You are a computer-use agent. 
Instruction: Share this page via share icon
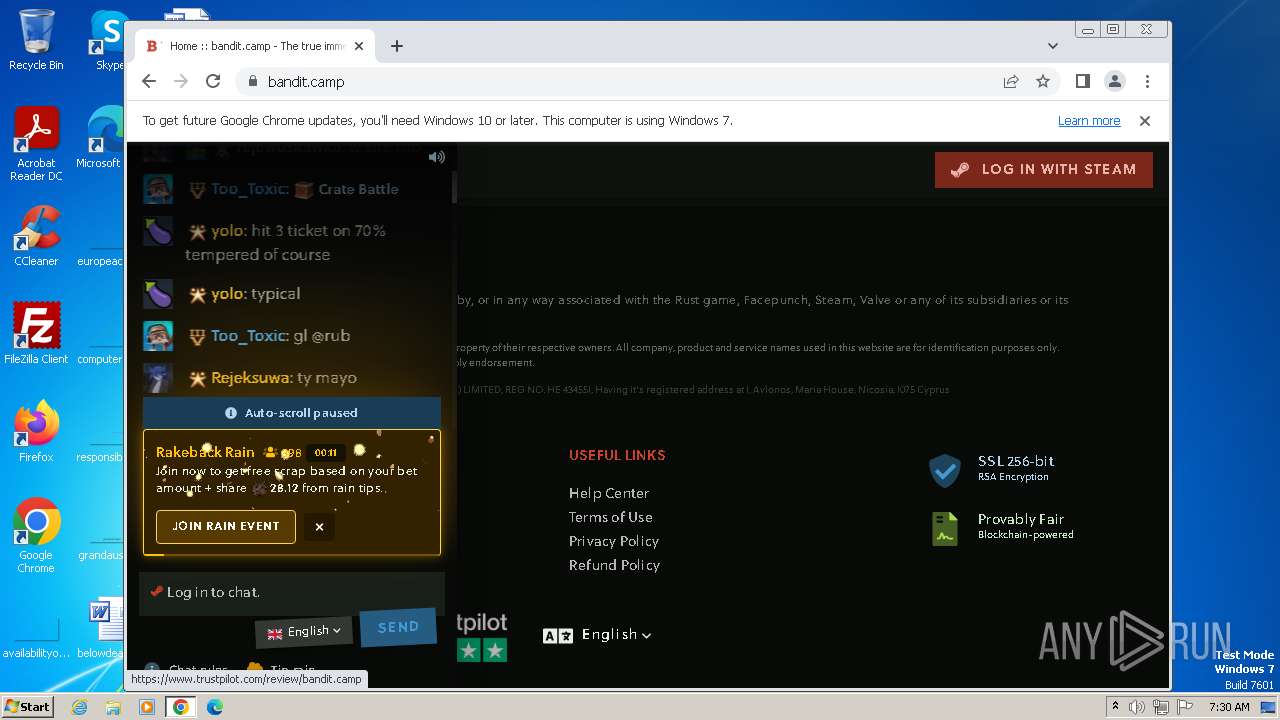(x=1011, y=82)
